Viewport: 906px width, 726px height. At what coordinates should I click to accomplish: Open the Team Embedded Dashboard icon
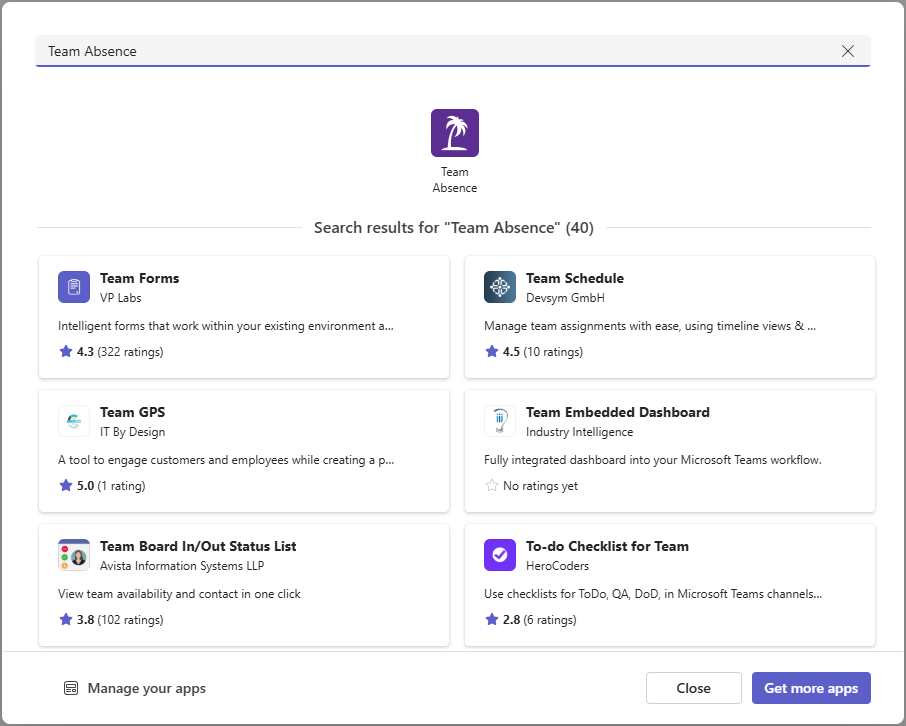click(500, 421)
